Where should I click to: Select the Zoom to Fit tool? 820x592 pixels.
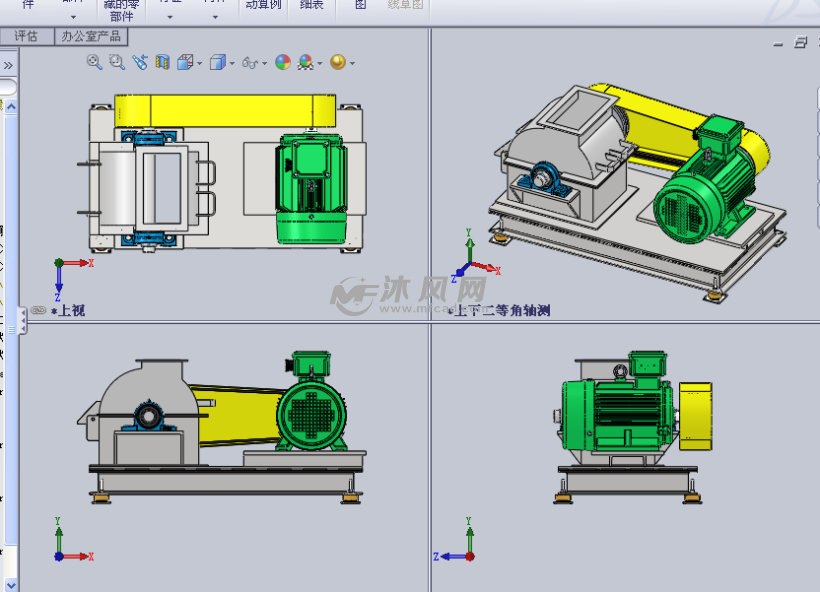(93, 61)
